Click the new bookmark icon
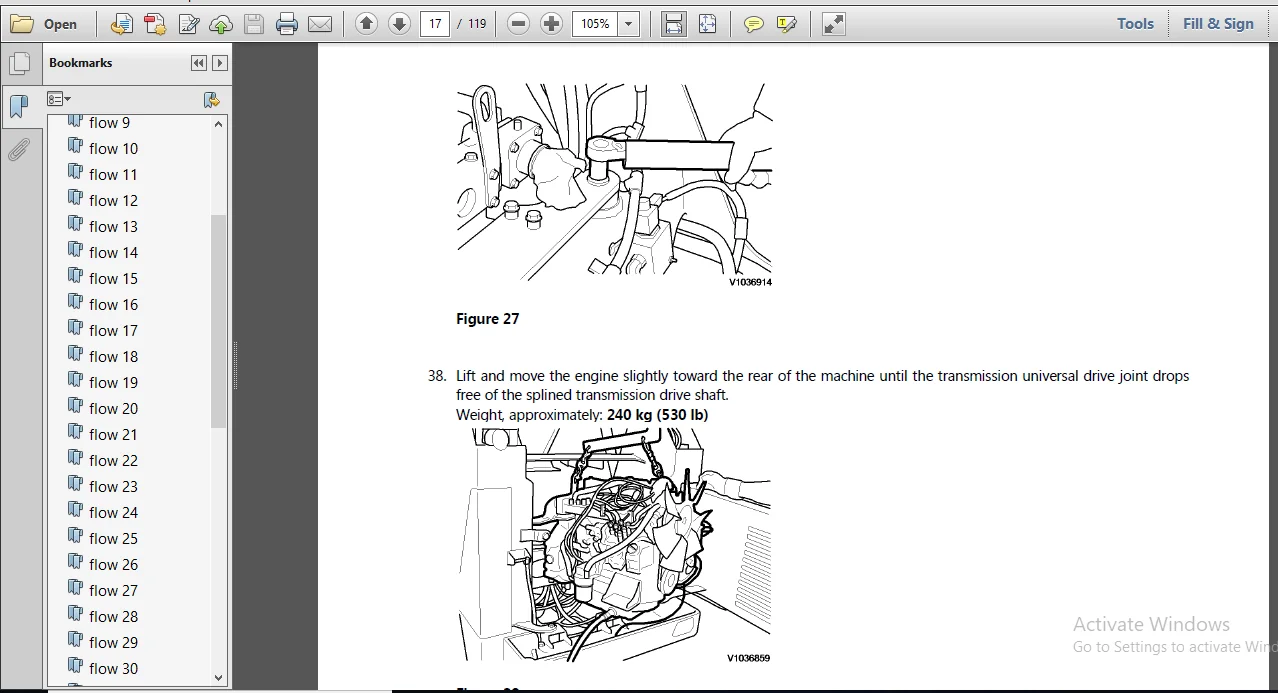Viewport: 1278px width, 693px height. pyautogui.click(x=211, y=99)
